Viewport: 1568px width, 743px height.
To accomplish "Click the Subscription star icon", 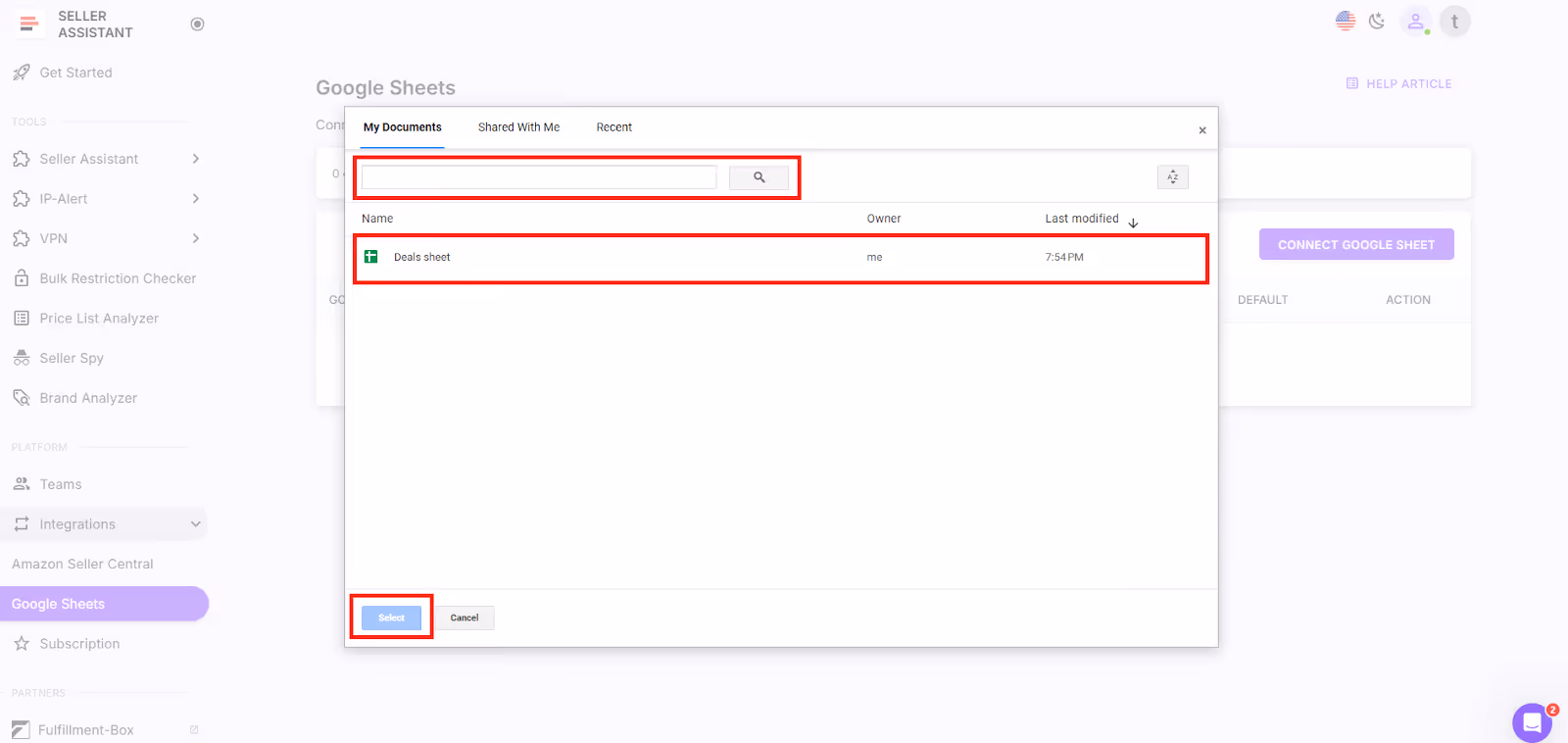I will [22, 644].
